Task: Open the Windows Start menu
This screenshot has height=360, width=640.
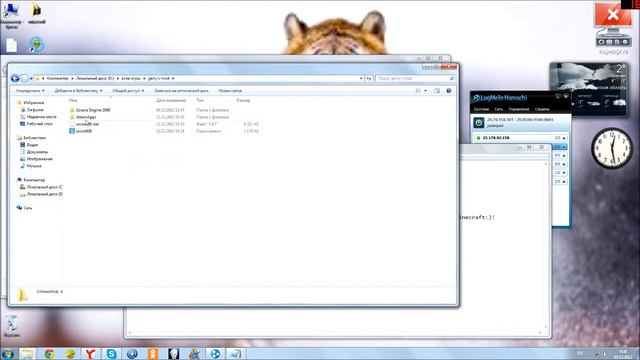Action: 7,353
